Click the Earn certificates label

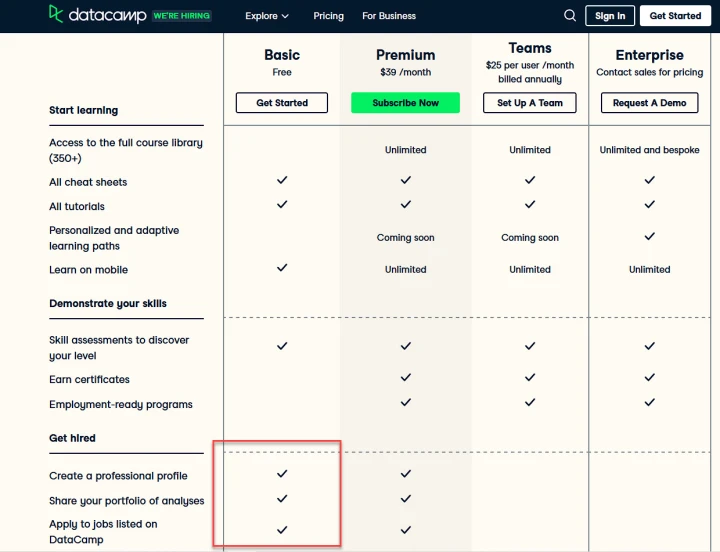click(90, 379)
